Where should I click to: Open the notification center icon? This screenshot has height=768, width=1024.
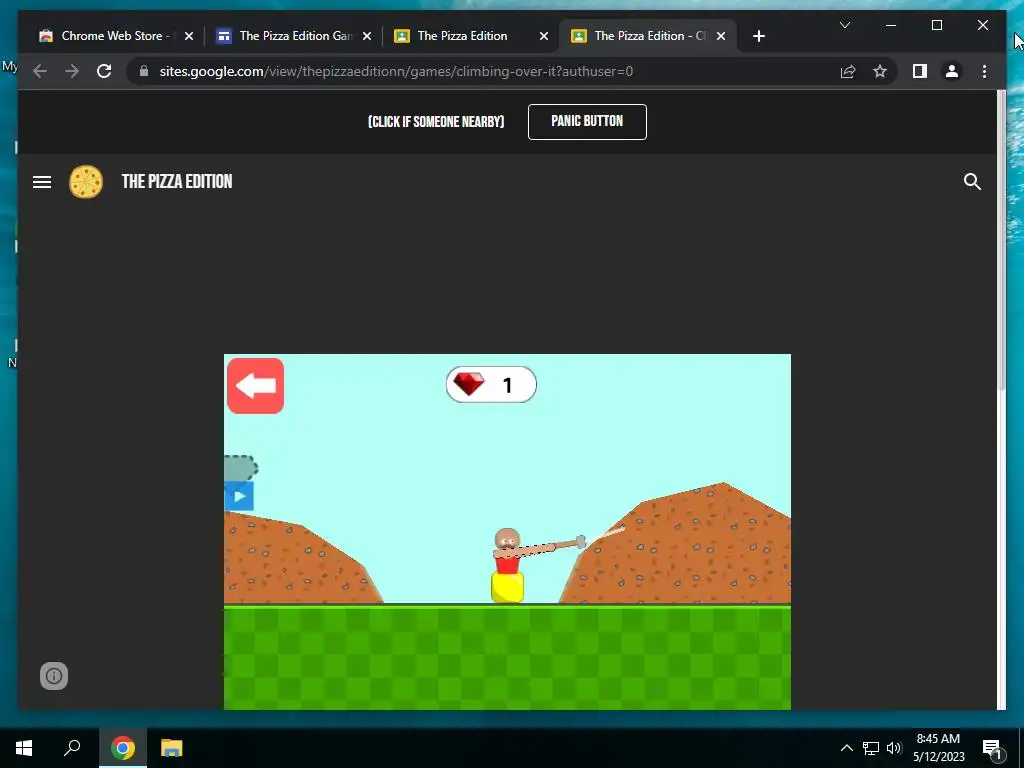(991, 748)
